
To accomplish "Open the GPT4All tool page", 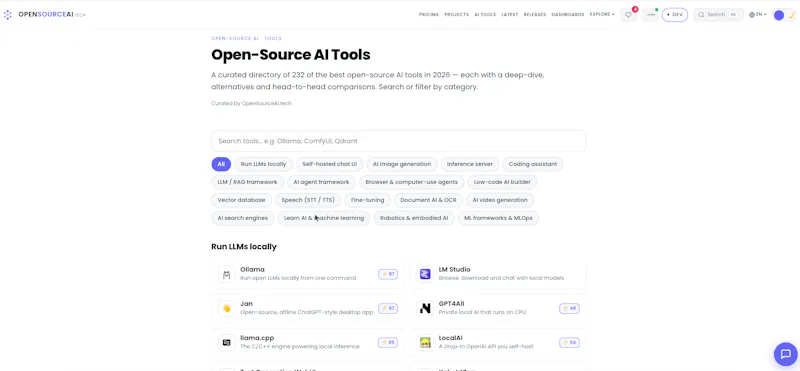I will 498,308.
